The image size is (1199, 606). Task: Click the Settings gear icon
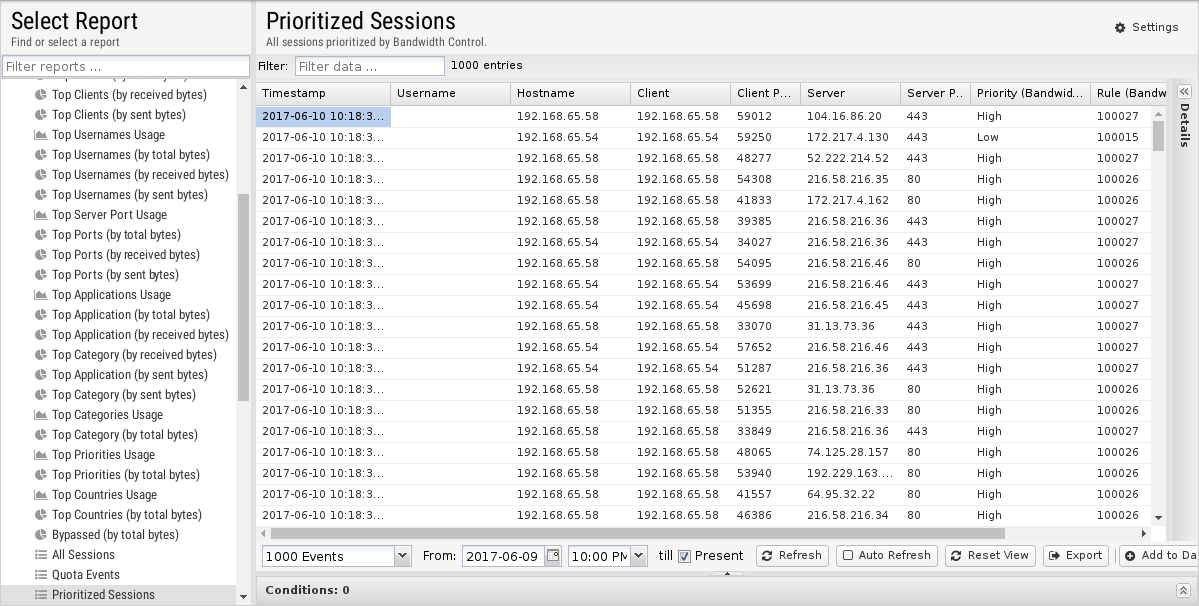[x=1119, y=28]
